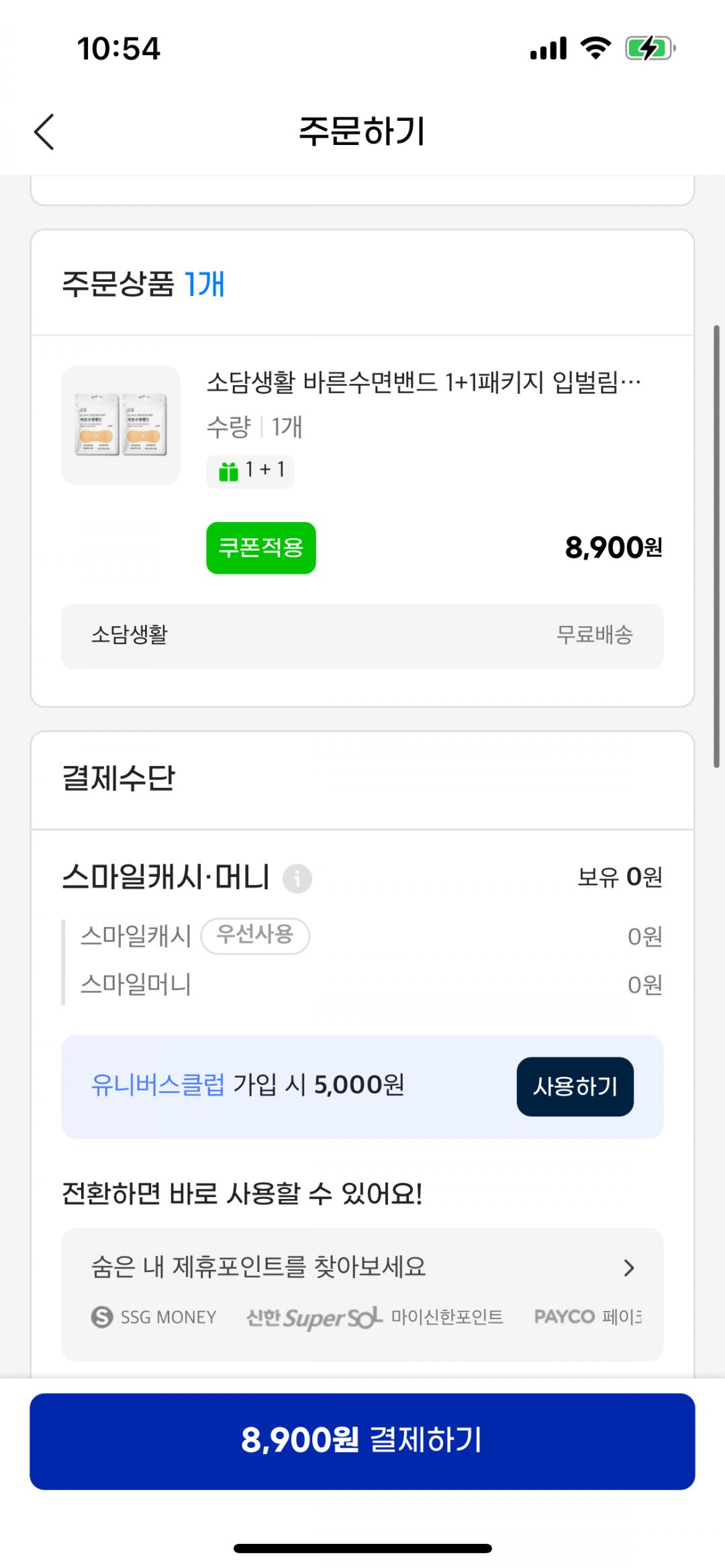Tap the 신한 SuperSOL logo
Viewport: 725px width, 1568px height.
(314, 1318)
